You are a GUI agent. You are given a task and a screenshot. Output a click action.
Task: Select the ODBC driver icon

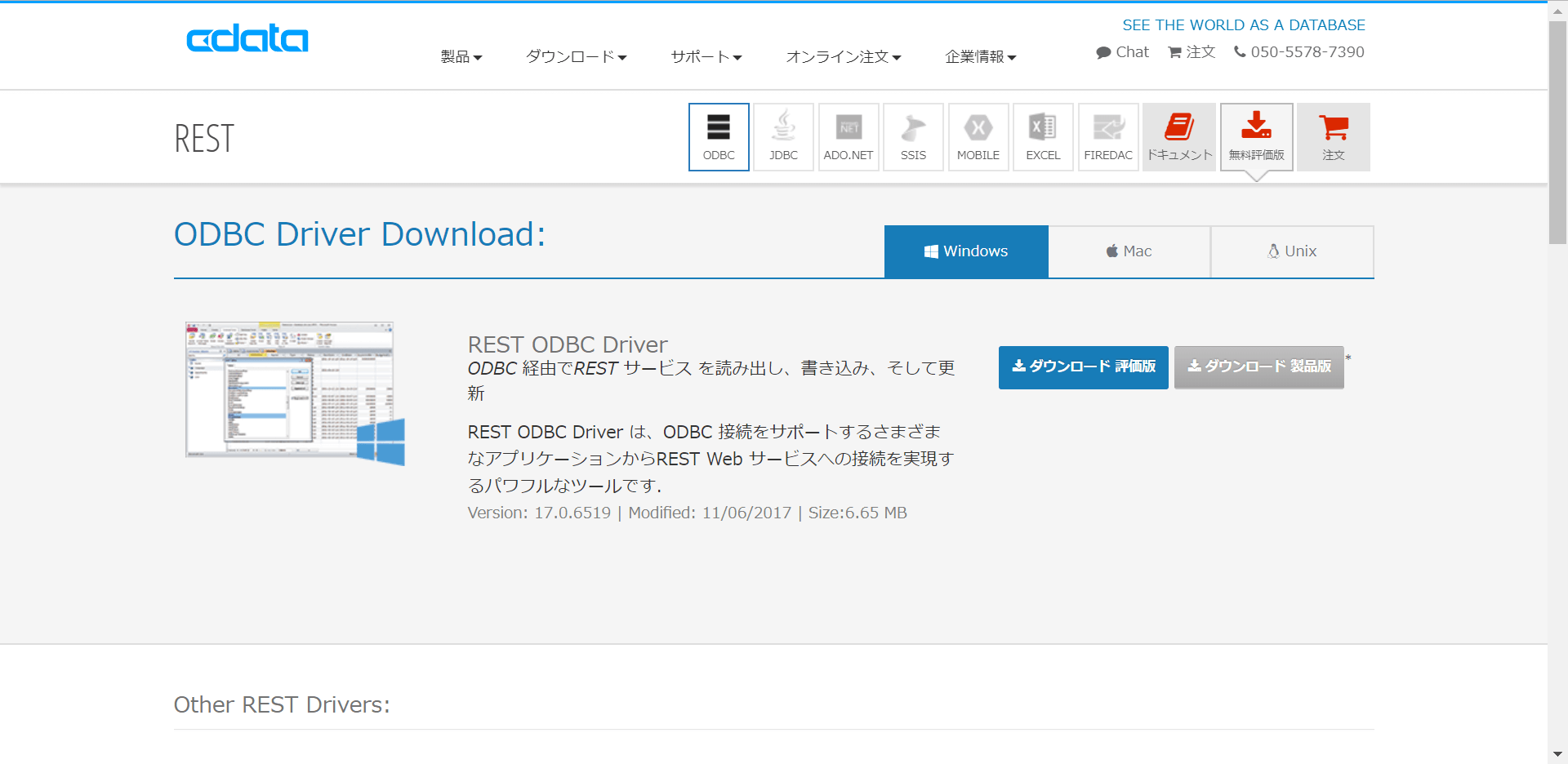(718, 136)
